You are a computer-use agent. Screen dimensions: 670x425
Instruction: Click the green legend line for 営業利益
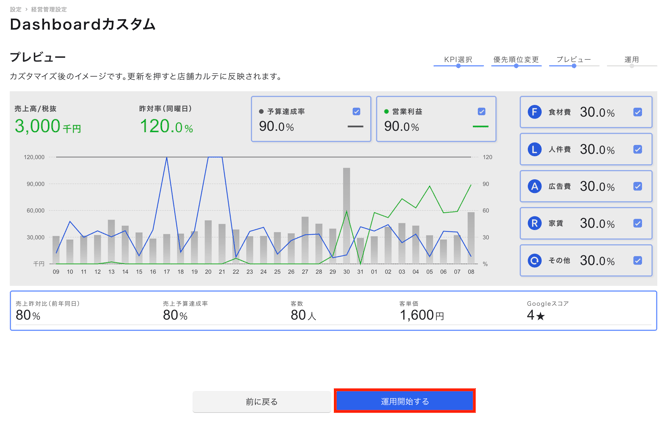coord(480,127)
